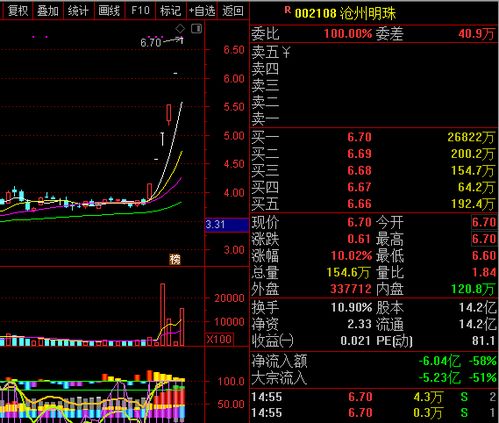Click the S sell flag on first 14:55 trade
Image resolution: width=499 pixels, height=423 pixels.
(464, 397)
